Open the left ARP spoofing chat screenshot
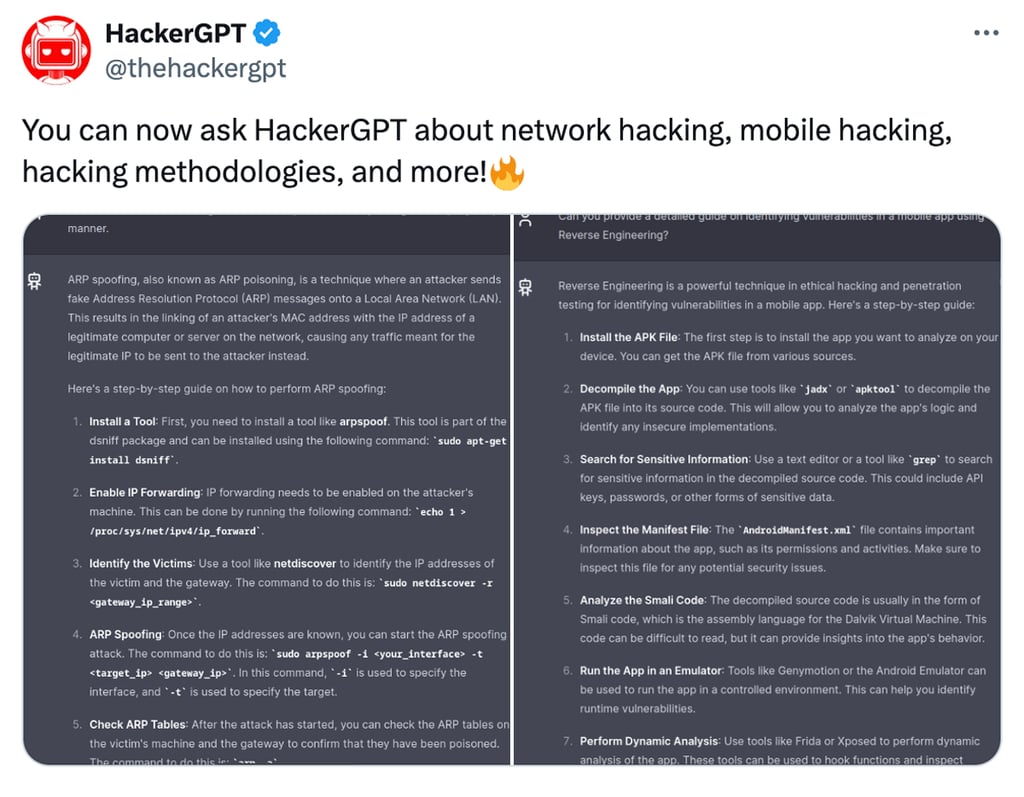1024x797 pixels. tap(265, 500)
